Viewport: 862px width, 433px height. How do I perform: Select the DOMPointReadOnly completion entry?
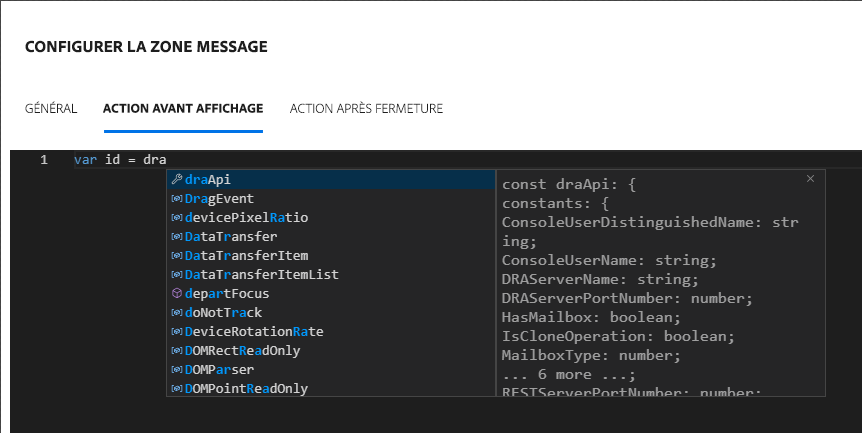(246, 389)
